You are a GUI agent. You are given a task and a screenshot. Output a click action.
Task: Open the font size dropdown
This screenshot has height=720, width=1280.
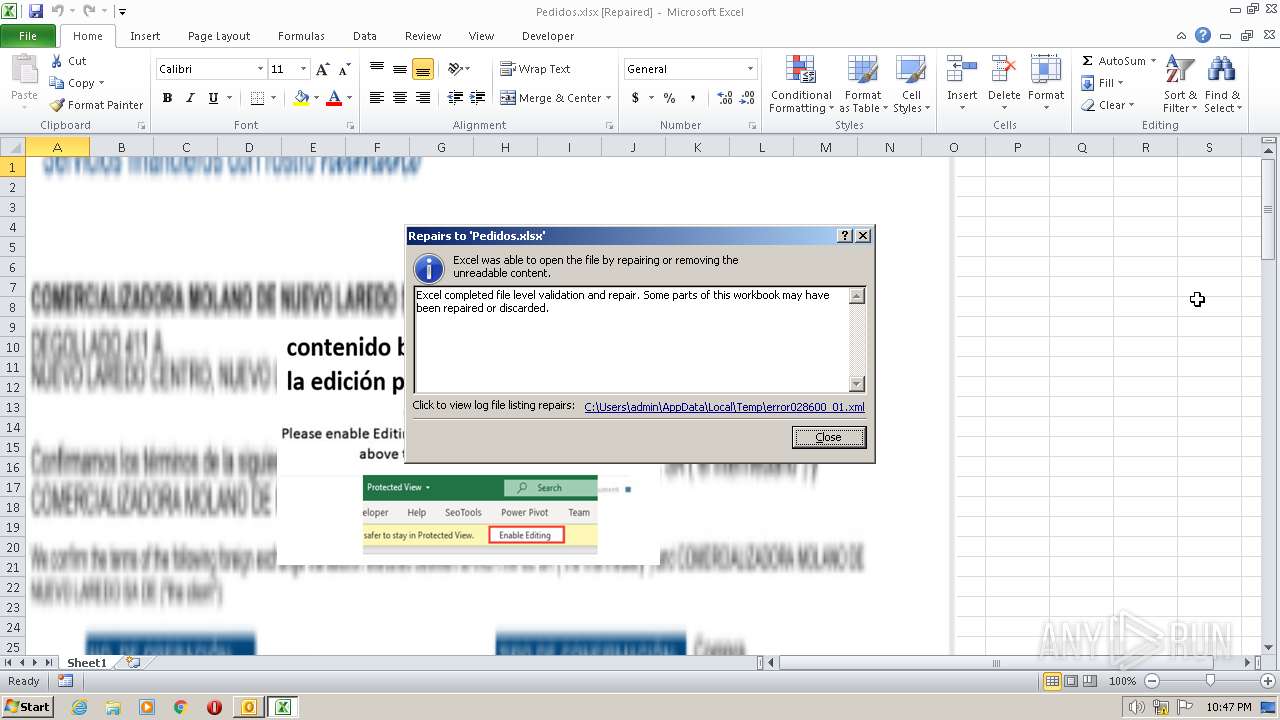(x=303, y=69)
